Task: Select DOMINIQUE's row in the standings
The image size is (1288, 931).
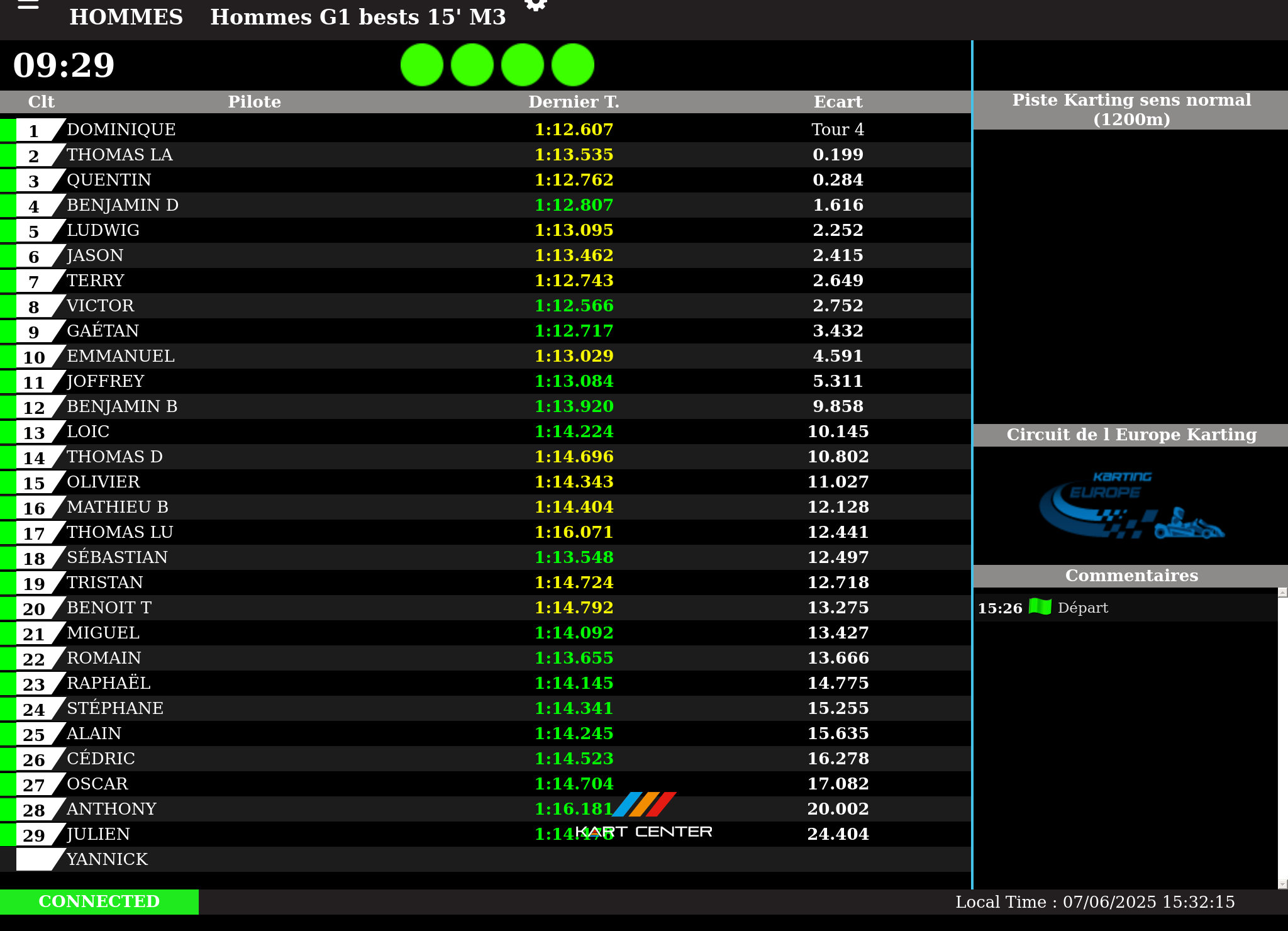Action: click(121, 130)
